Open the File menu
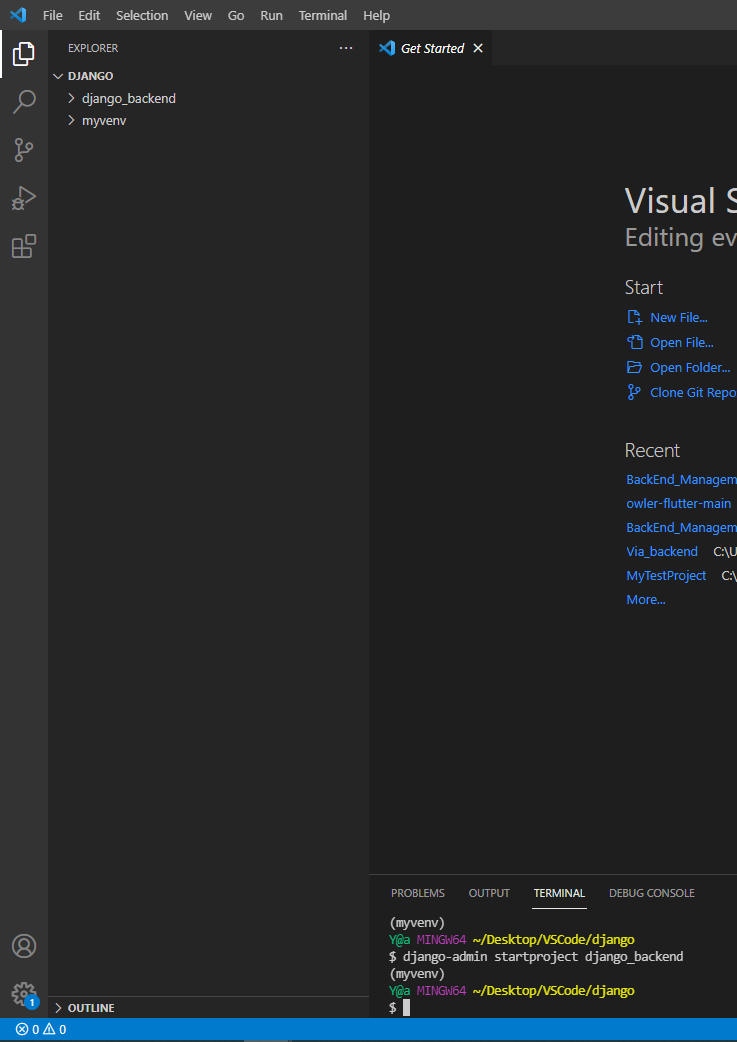Image resolution: width=737 pixels, height=1042 pixels. coord(53,15)
